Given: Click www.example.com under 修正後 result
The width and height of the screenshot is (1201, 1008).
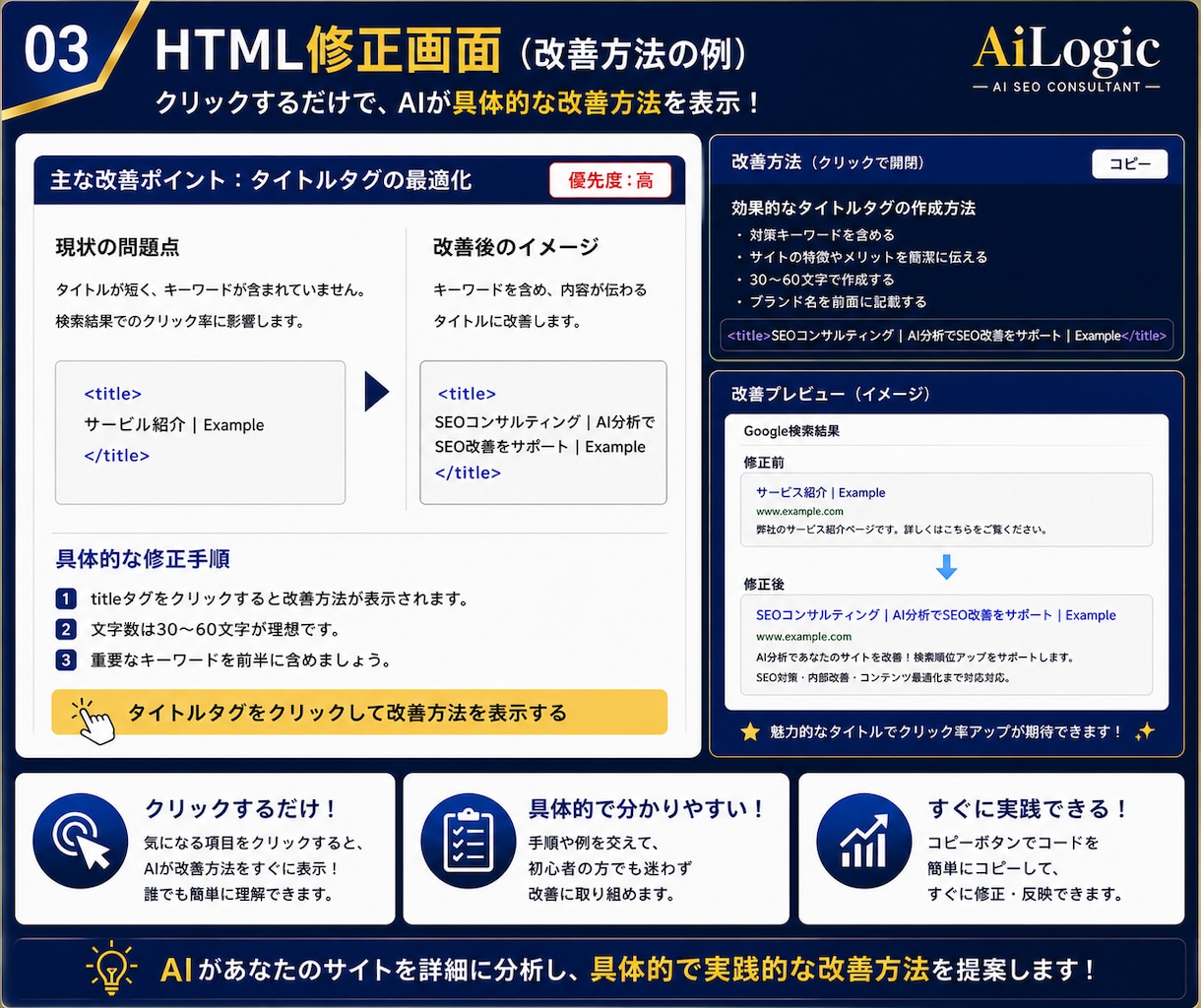Looking at the screenshot, I should pyautogui.click(x=803, y=636).
